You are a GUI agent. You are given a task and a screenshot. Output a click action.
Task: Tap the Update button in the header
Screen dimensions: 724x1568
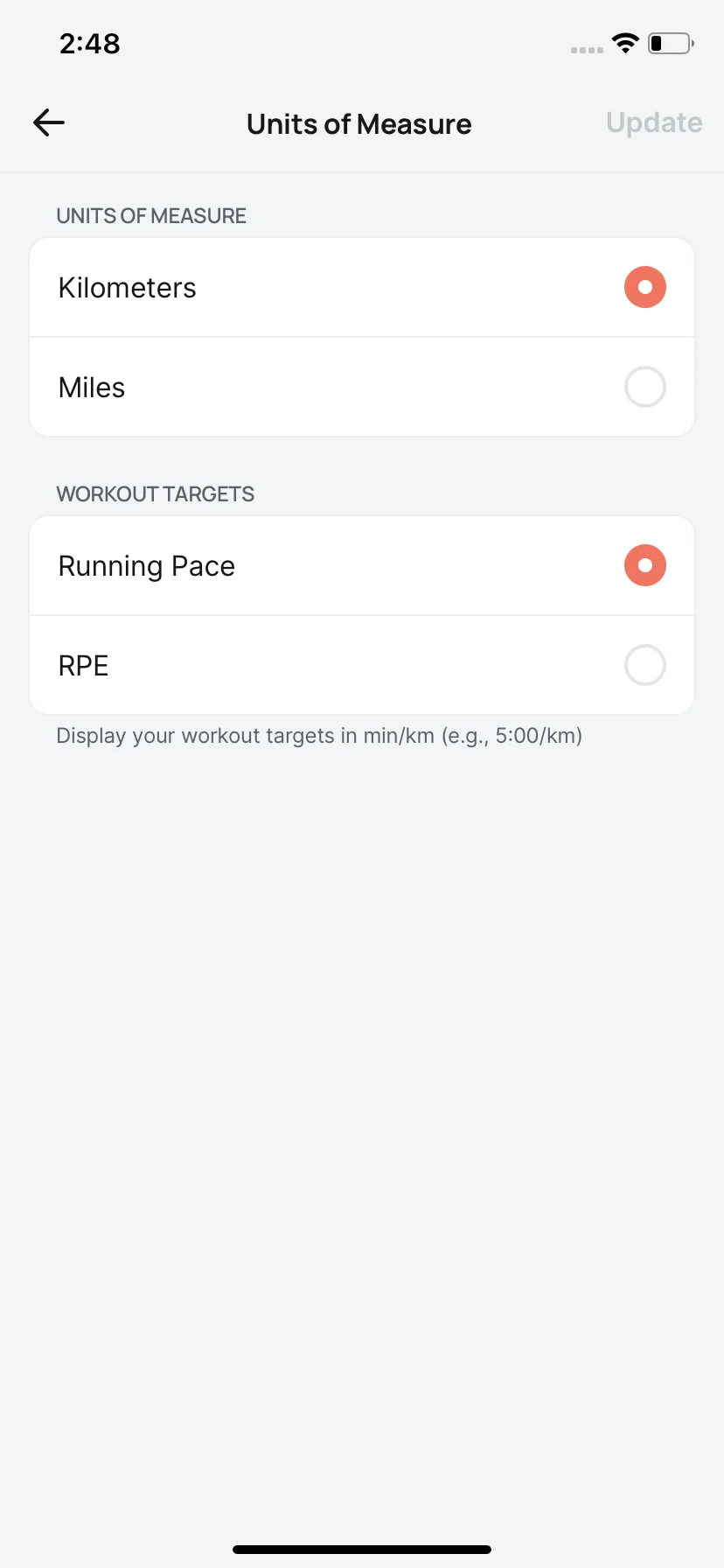coord(654,123)
